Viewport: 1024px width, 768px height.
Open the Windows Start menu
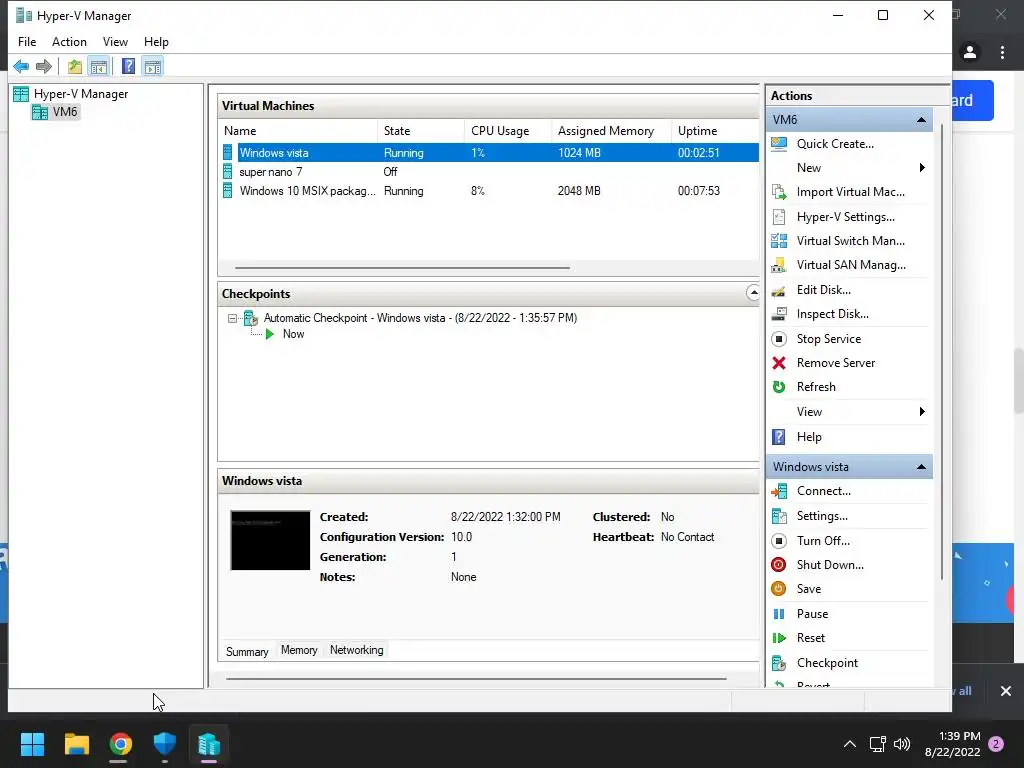coord(32,744)
